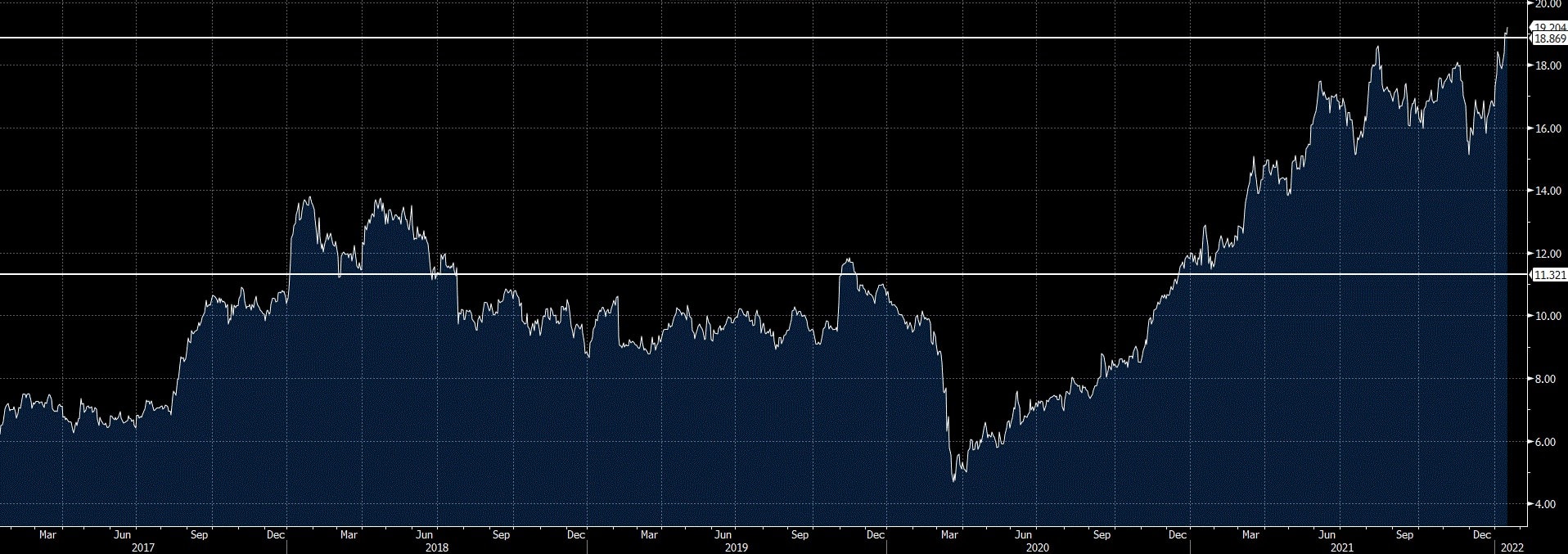Click the Dec label ending year 2017

pos(275,535)
